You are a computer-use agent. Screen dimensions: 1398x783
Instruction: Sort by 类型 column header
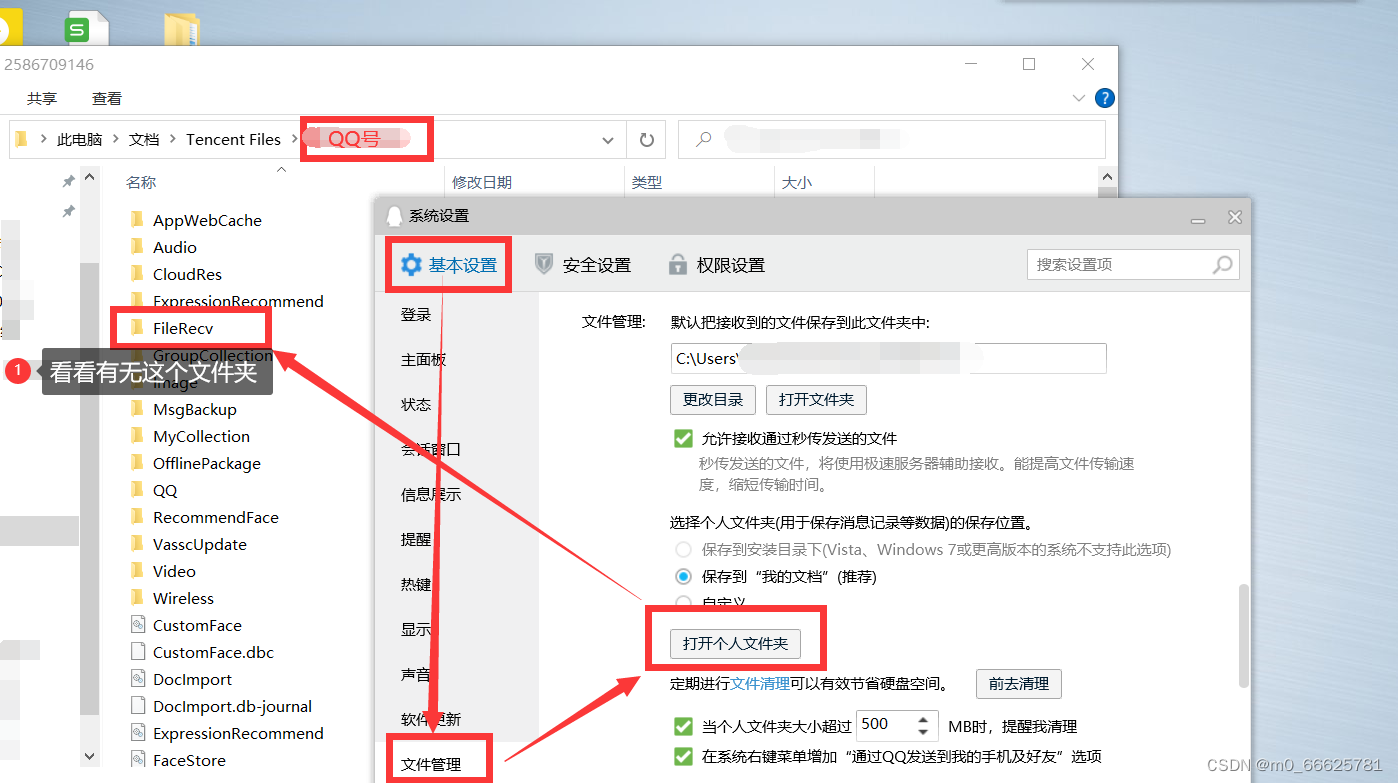(x=647, y=183)
